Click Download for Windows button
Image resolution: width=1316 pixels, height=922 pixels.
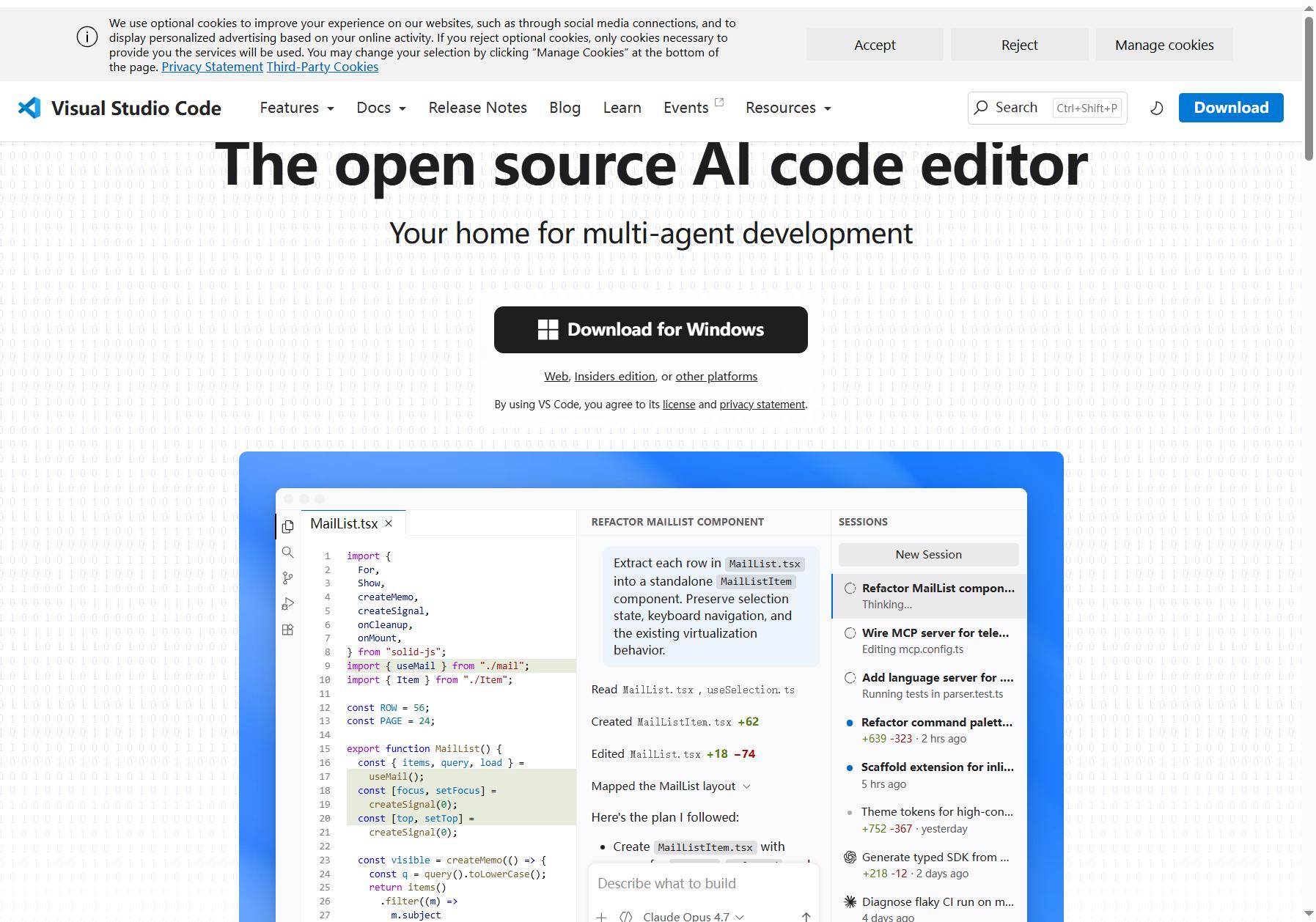[x=651, y=330]
